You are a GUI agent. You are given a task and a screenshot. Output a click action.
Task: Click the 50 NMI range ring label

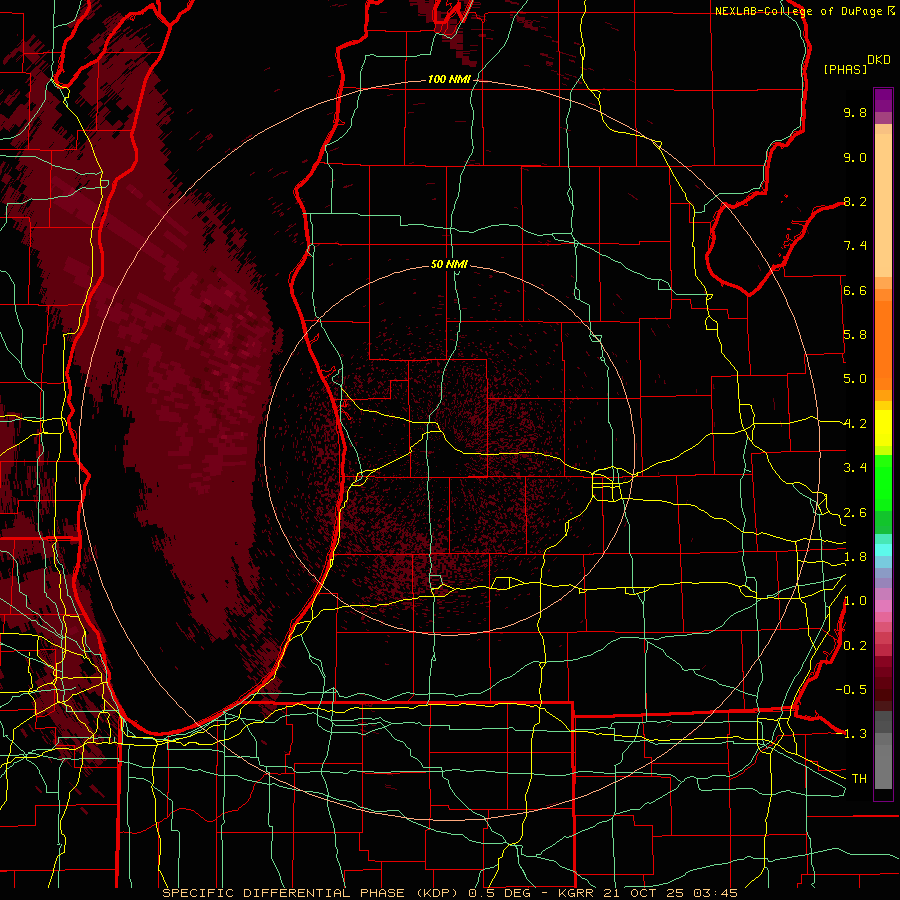pyautogui.click(x=449, y=264)
